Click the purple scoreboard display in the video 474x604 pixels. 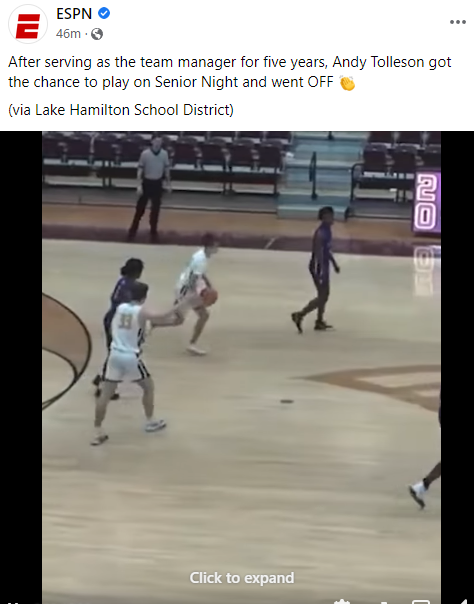[x=427, y=202]
